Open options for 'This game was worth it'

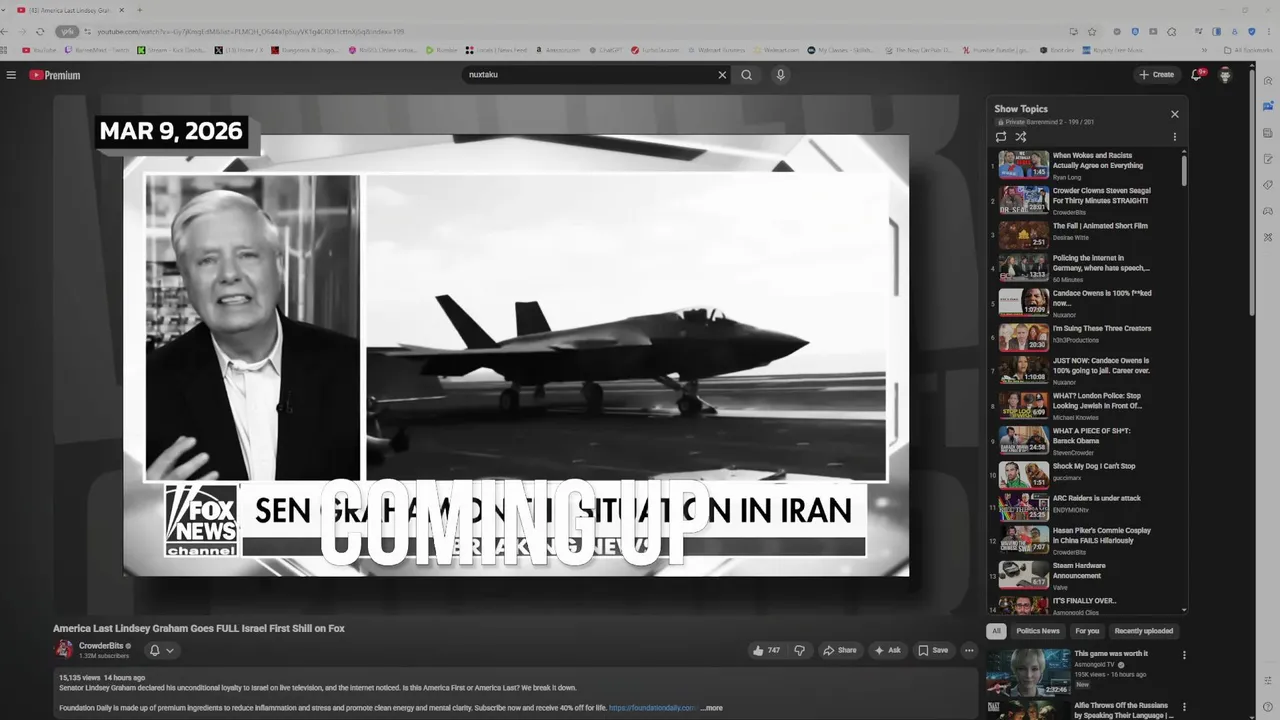(1184, 656)
